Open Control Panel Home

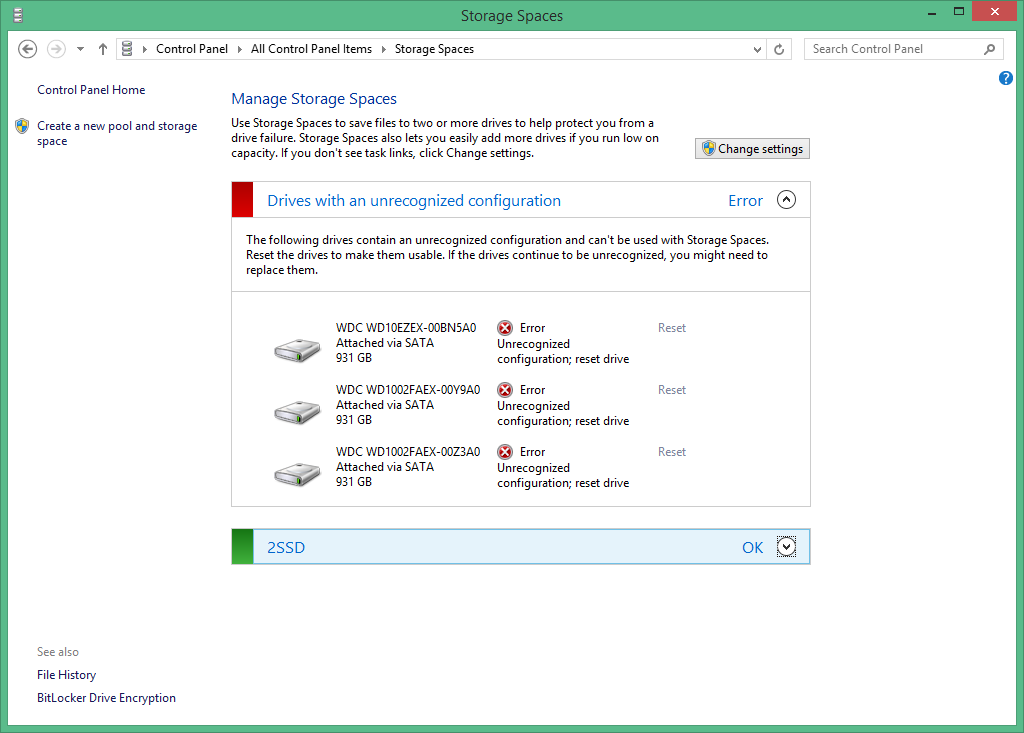(91, 90)
